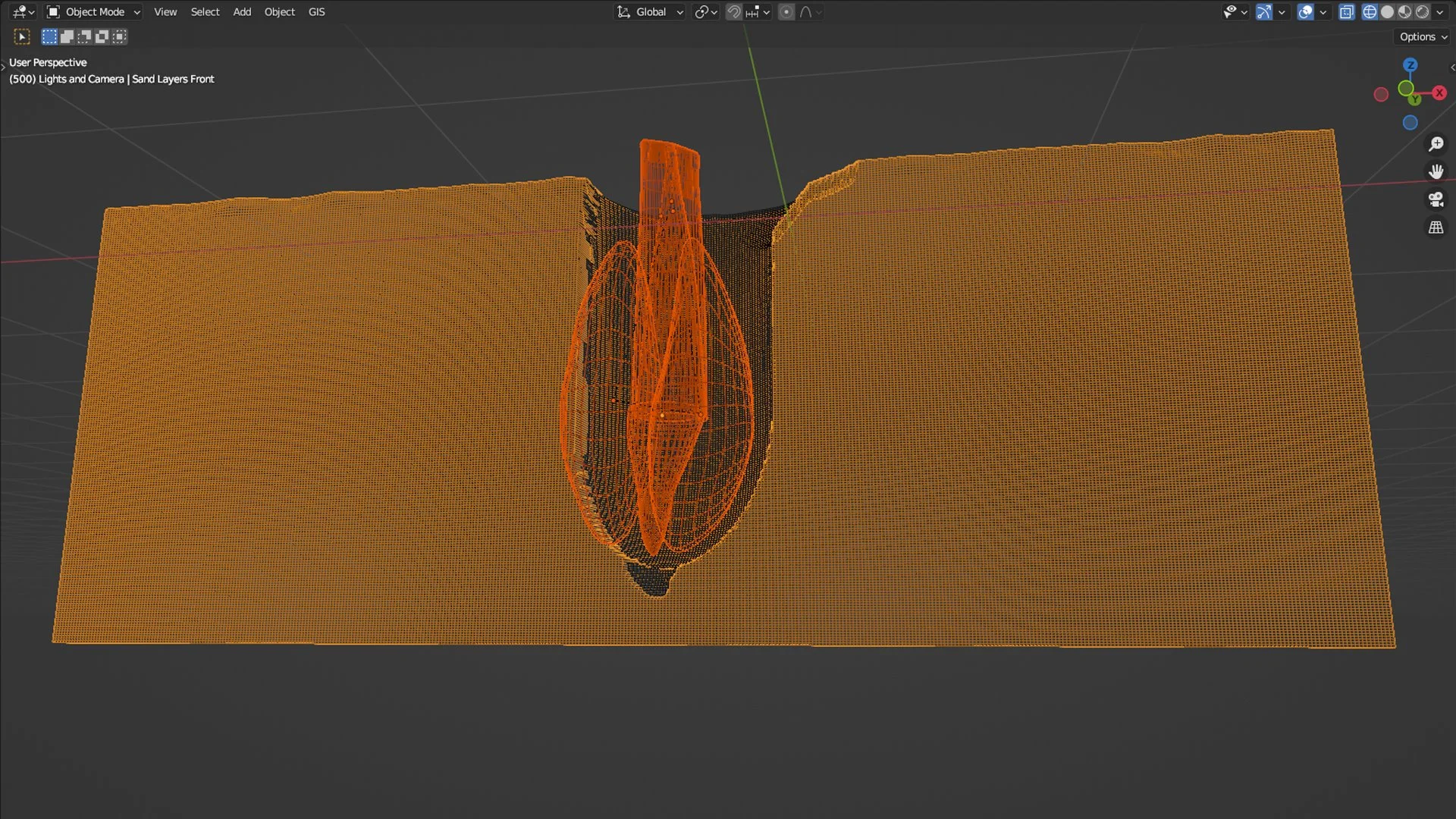Toggle X-ray view button
1456x819 pixels.
coord(1346,12)
